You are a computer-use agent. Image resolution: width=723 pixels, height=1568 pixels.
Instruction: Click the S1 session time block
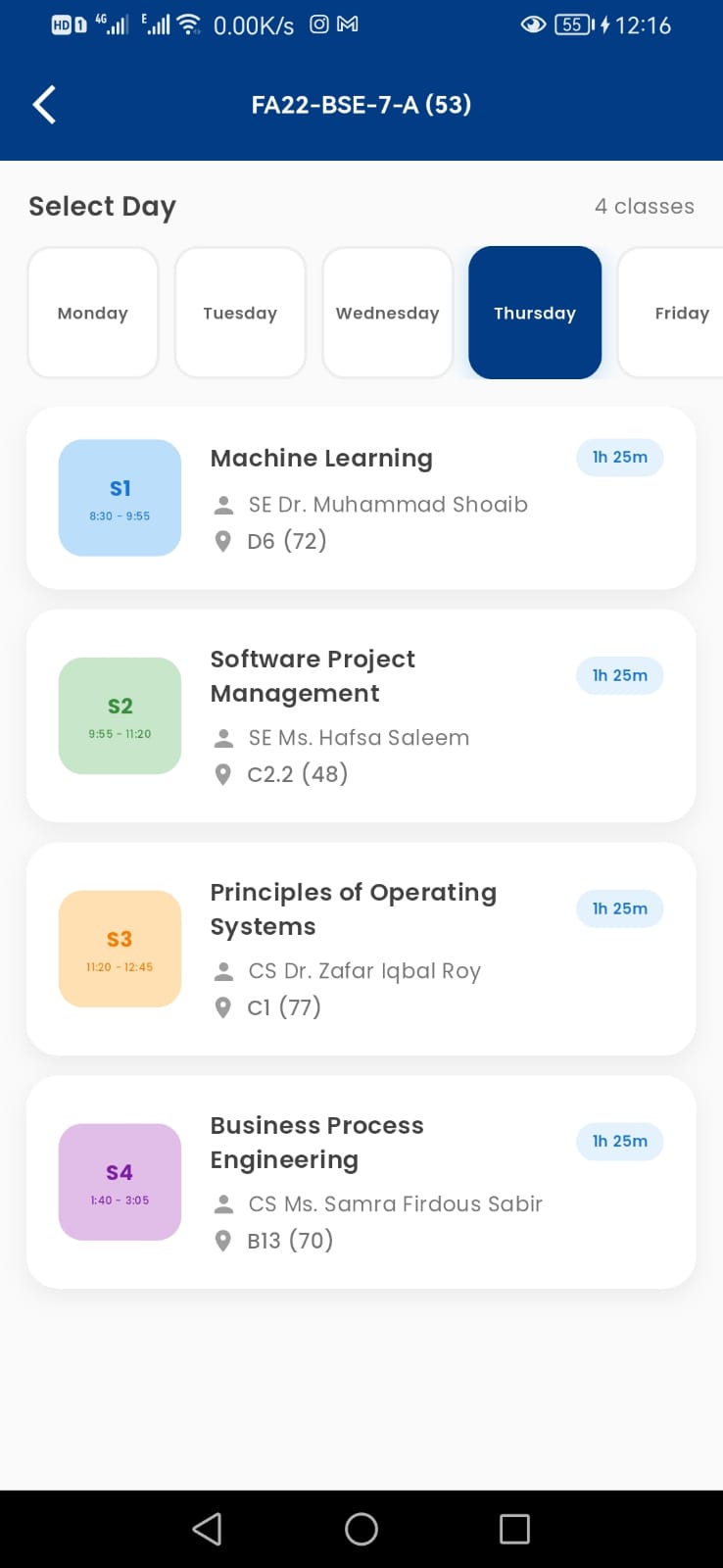(120, 498)
